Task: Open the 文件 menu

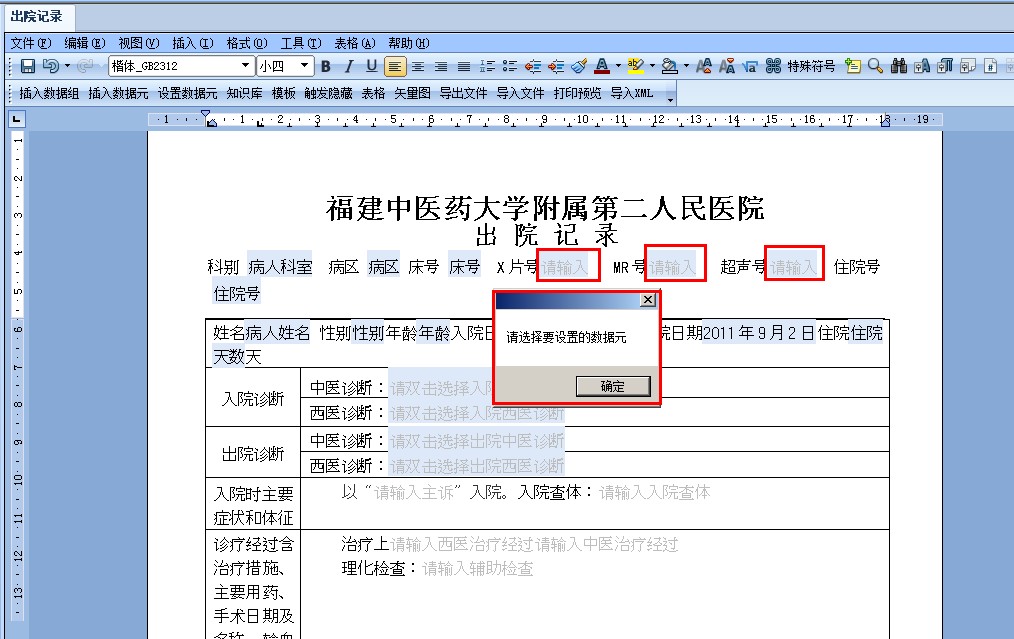Action: pos(30,43)
